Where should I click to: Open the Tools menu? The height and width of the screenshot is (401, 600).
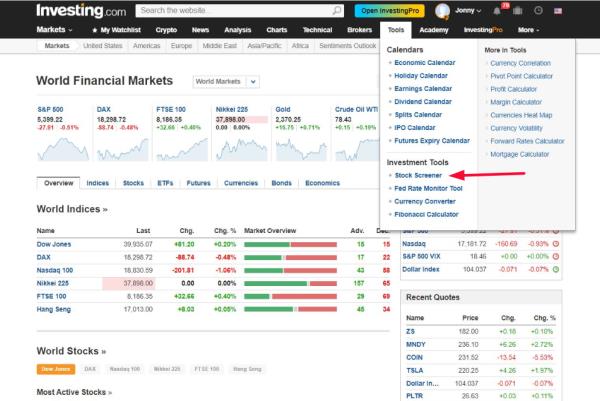pyautogui.click(x=396, y=30)
